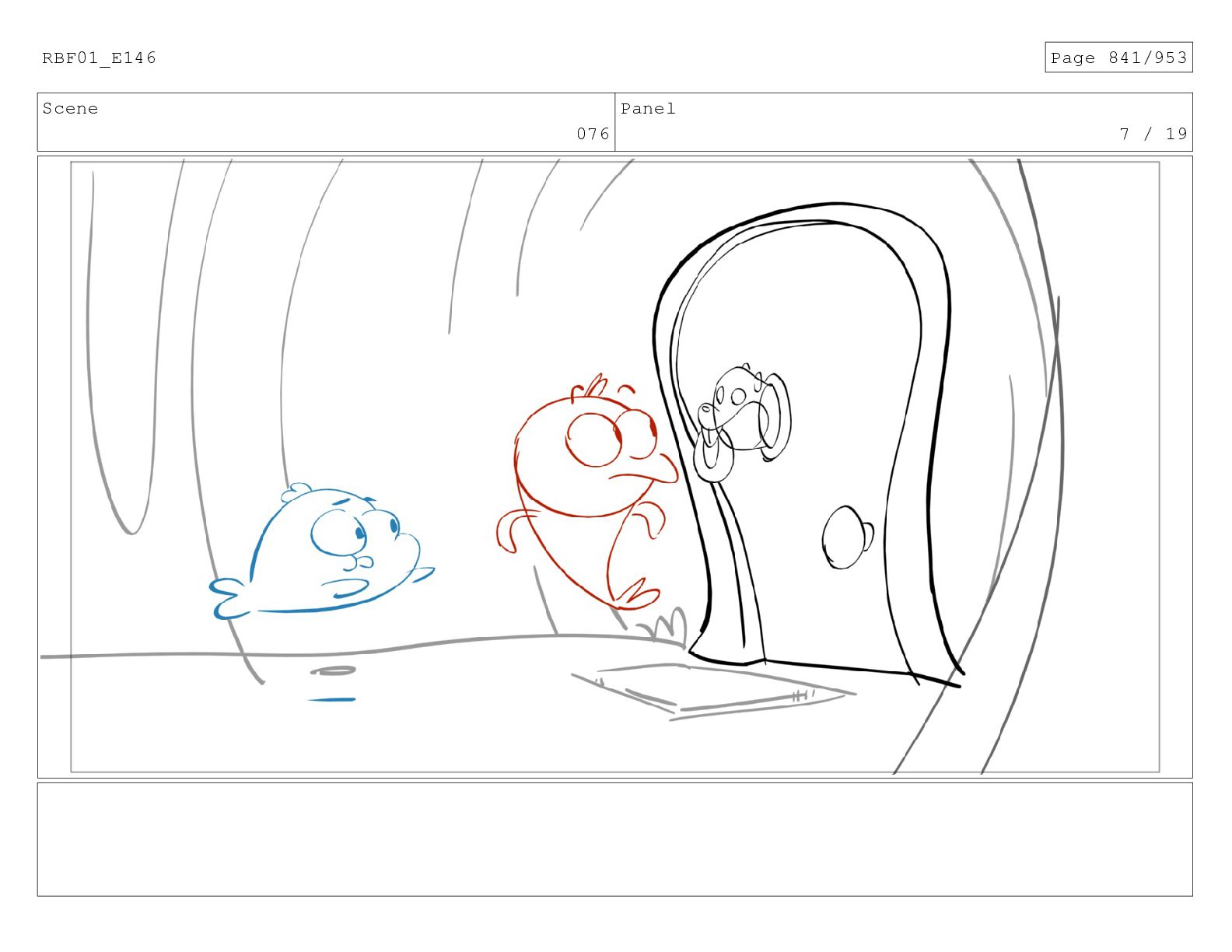Click scene number 076
Image resolution: width=1232 pixels, height=952 pixels.
tap(593, 134)
